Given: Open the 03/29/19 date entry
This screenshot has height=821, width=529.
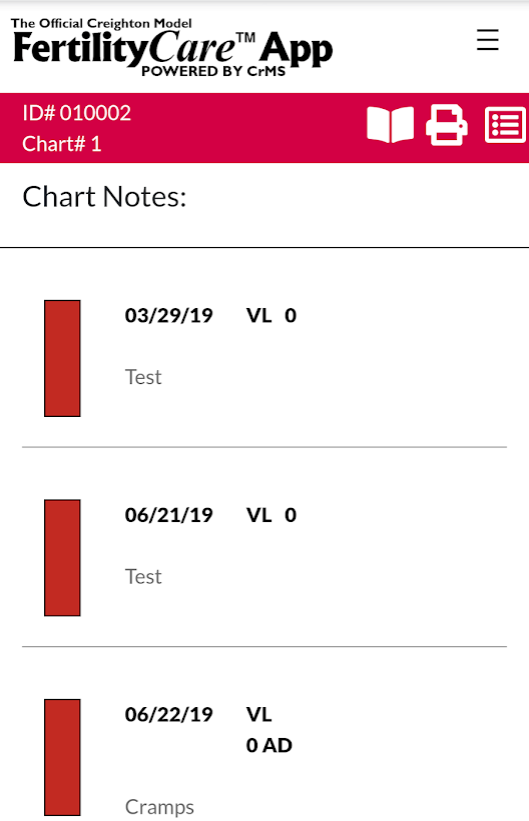Looking at the screenshot, I should tap(169, 316).
